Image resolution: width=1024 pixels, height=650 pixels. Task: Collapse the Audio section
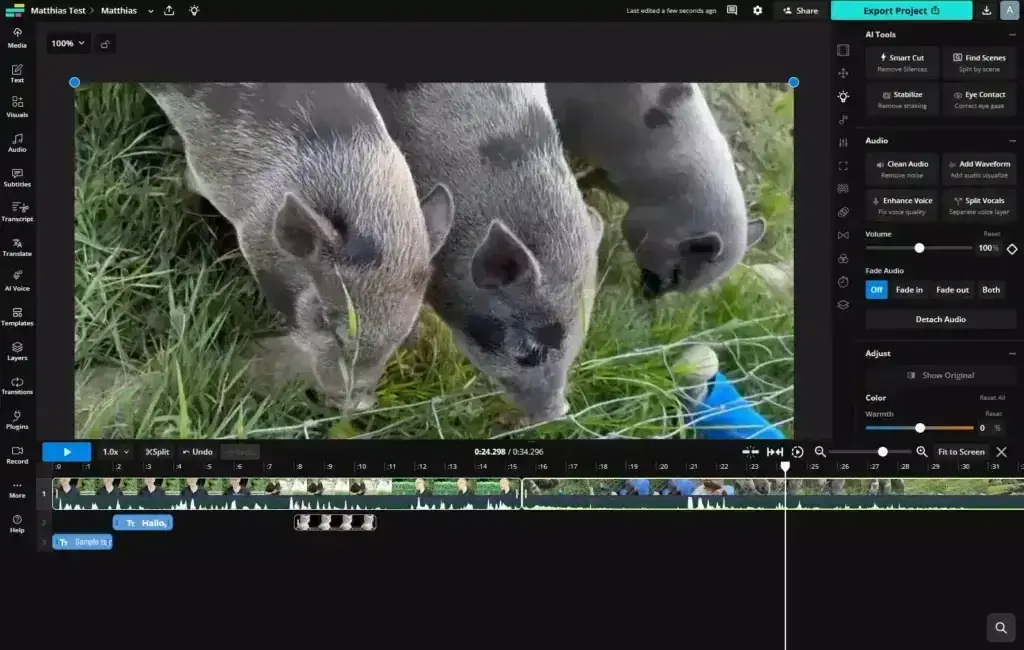click(x=1012, y=141)
